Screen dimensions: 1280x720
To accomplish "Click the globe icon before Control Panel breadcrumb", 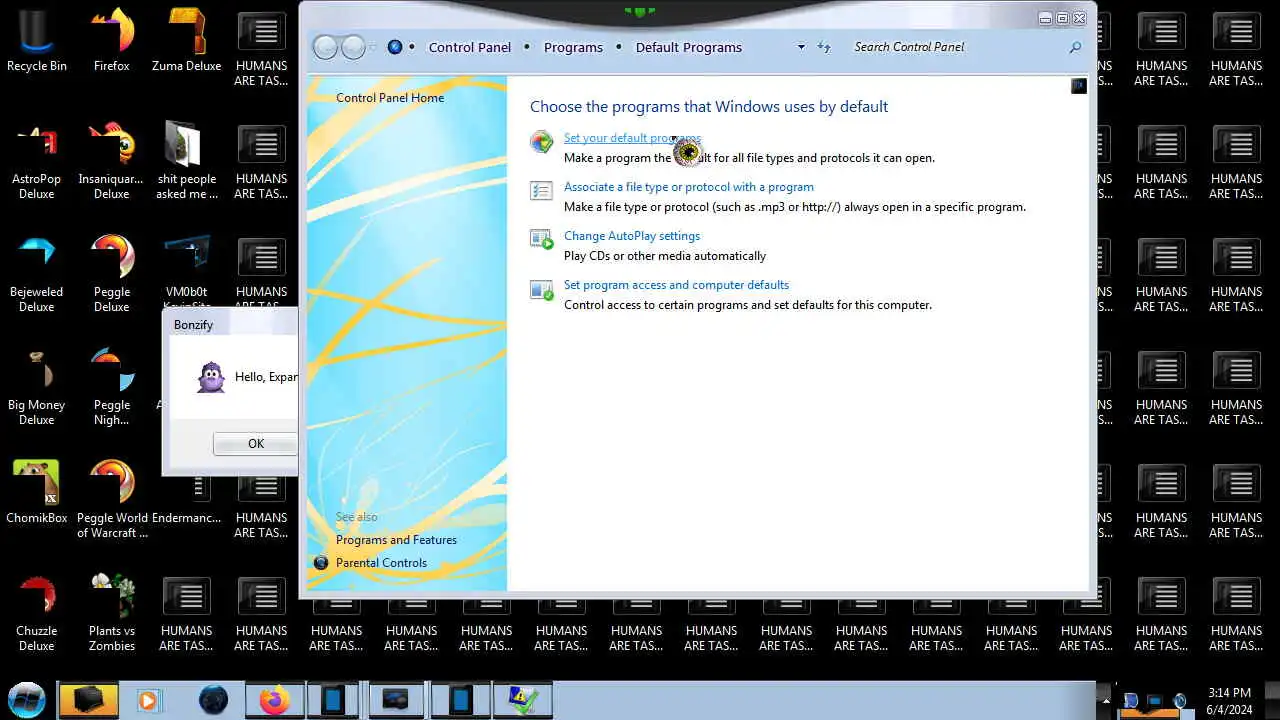I will 395,47.
